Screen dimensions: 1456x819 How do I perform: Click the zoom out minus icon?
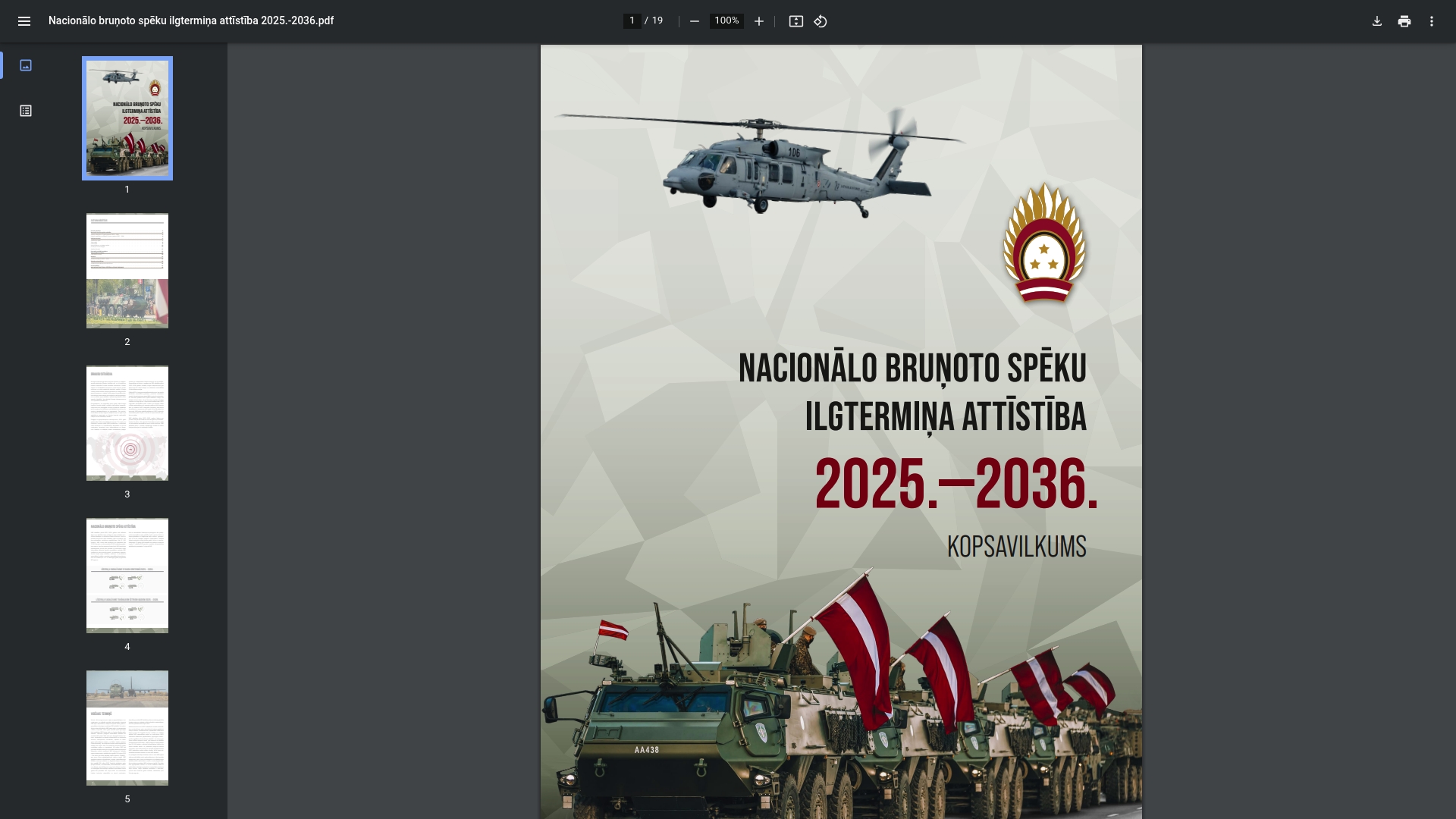(694, 21)
